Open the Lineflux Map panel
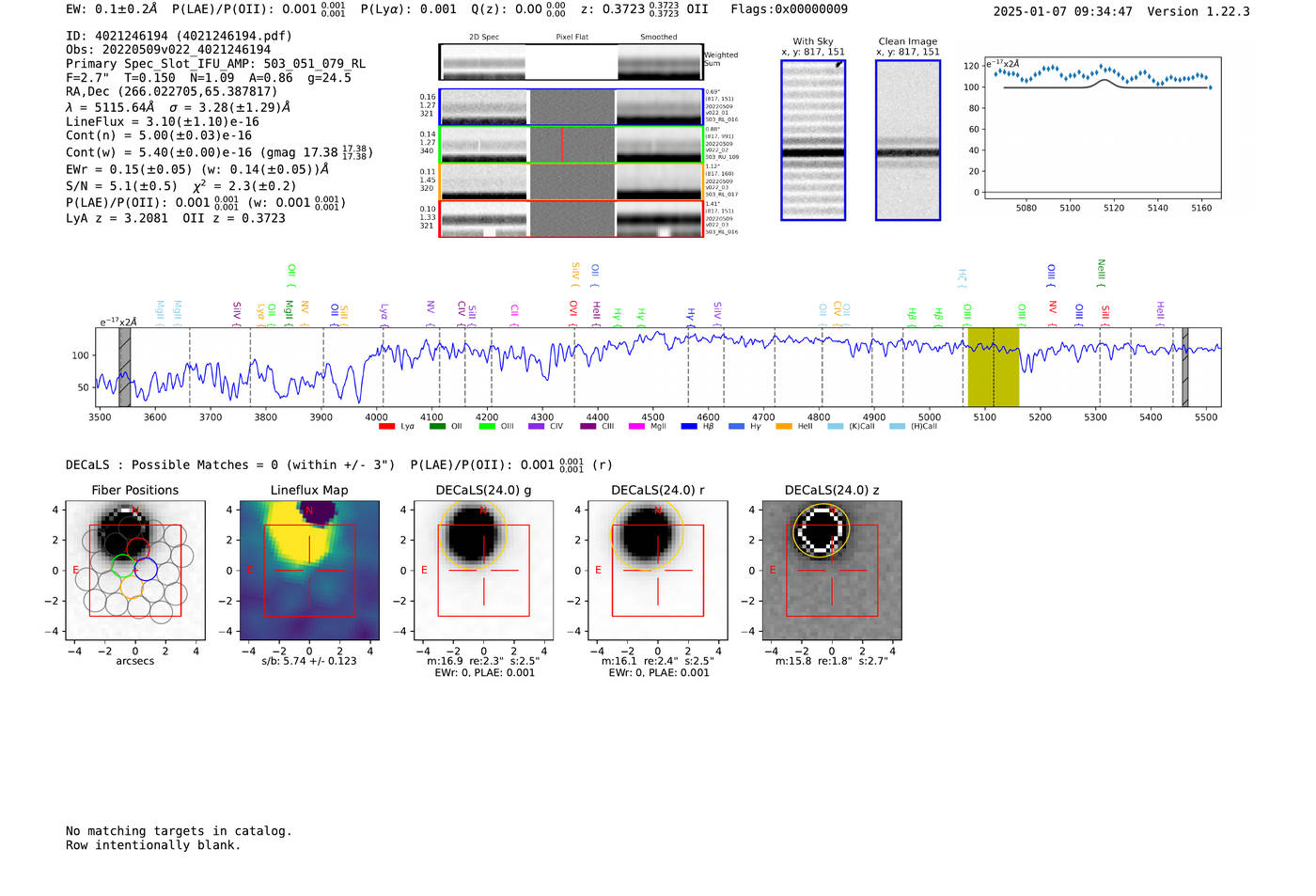Image resolution: width=1316 pixels, height=896 pixels. point(309,570)
